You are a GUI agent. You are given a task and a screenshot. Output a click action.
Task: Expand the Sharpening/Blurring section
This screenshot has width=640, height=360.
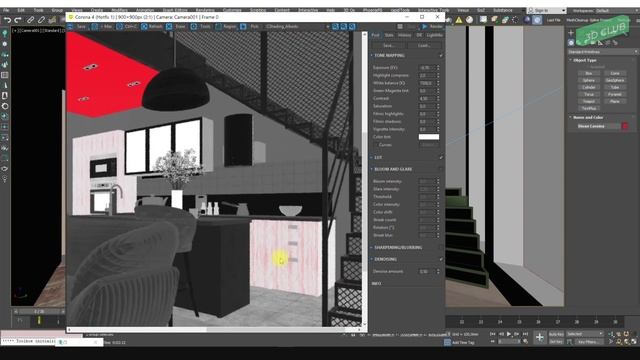click(371, 247)
